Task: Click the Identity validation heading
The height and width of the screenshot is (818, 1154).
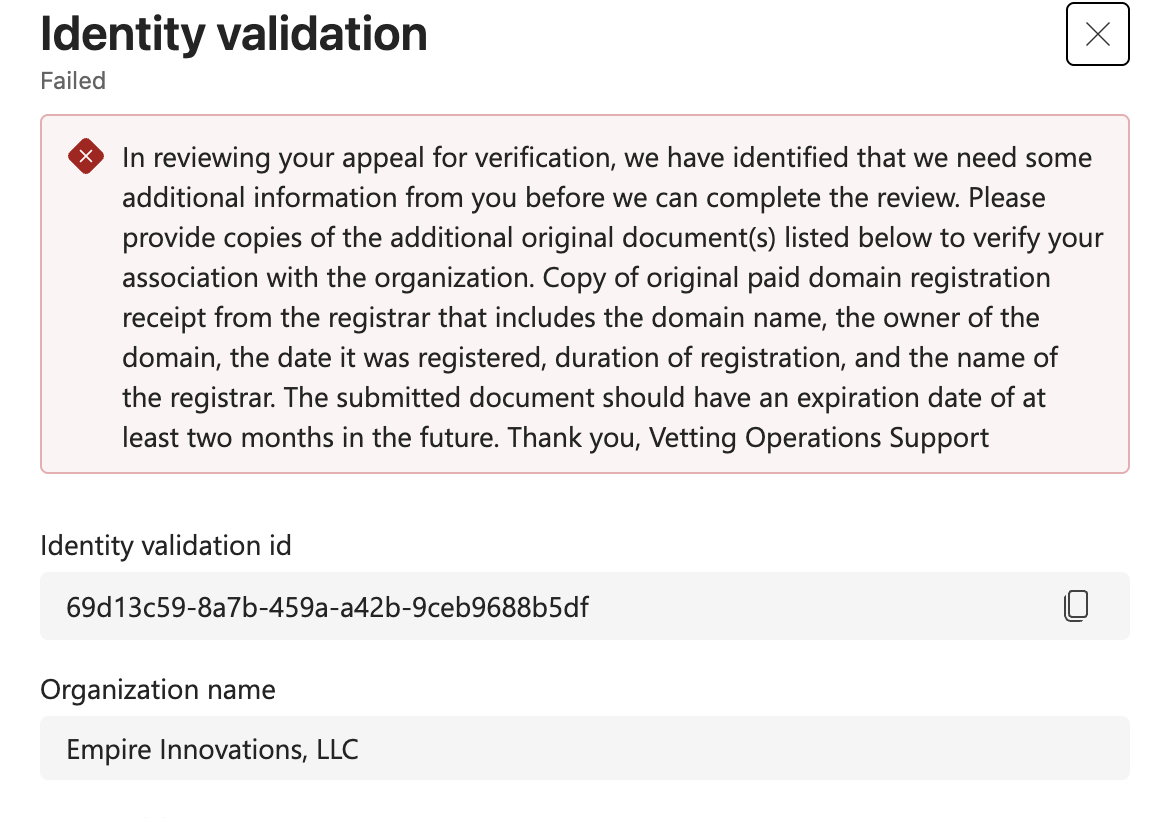Action: coord(233,34)
